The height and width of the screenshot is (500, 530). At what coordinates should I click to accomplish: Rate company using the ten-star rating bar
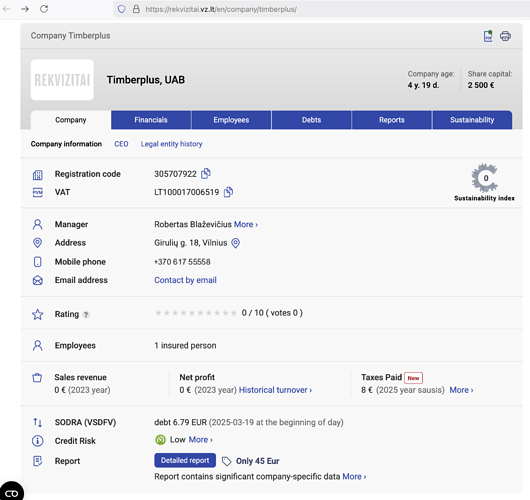[196, 313]
